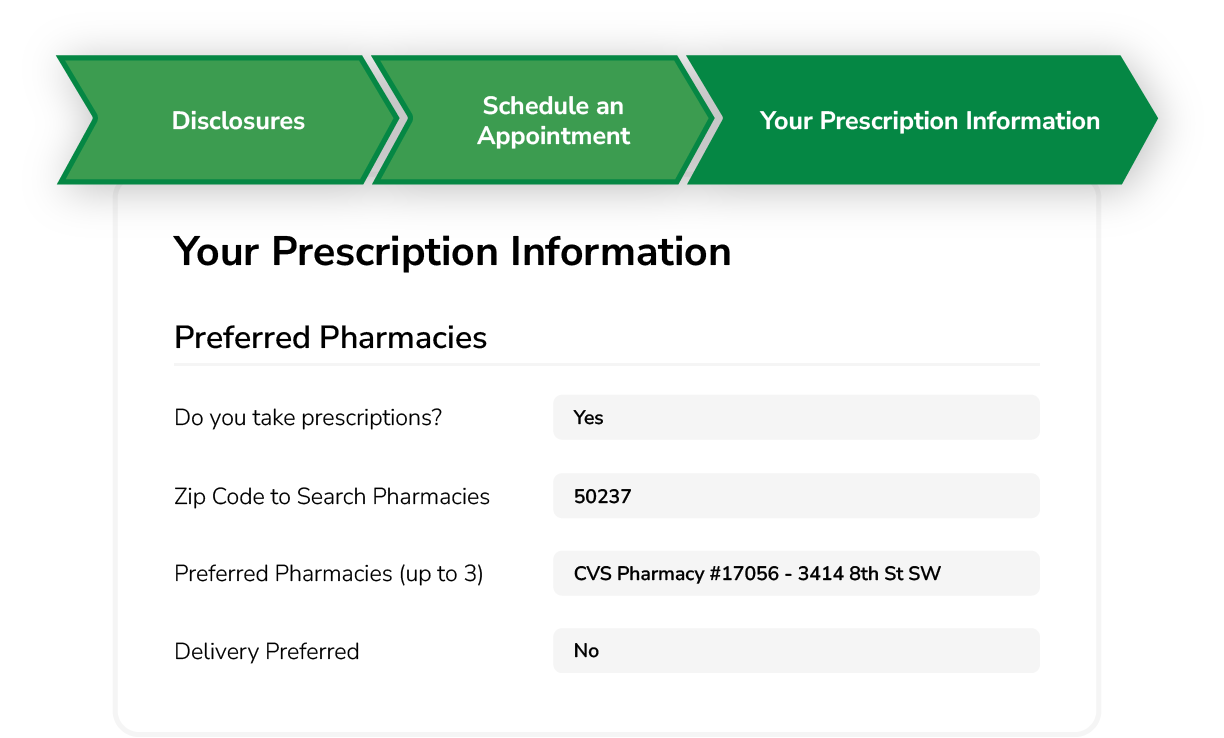Select the 'No' value for delivery

point(585,650)
